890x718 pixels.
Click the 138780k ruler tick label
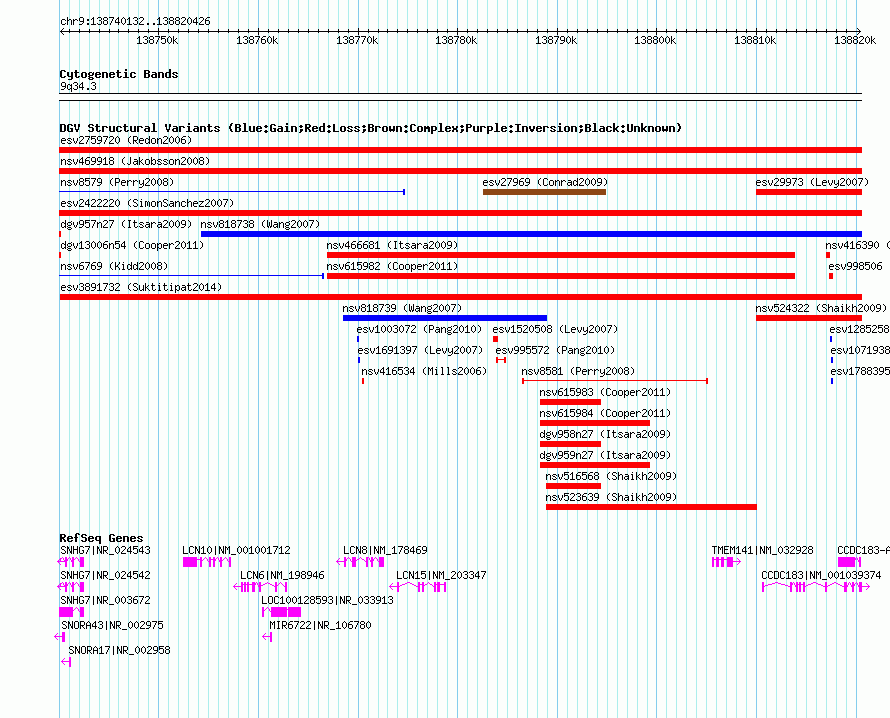click(x=456, y=40)
